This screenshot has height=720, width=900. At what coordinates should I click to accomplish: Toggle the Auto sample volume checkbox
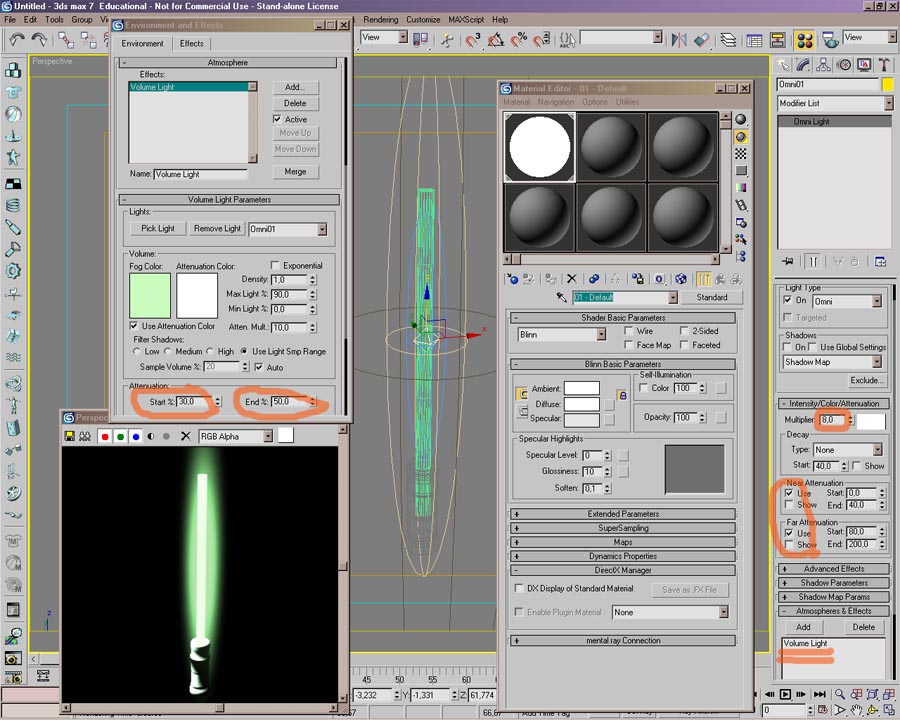(x=259, y=367)
